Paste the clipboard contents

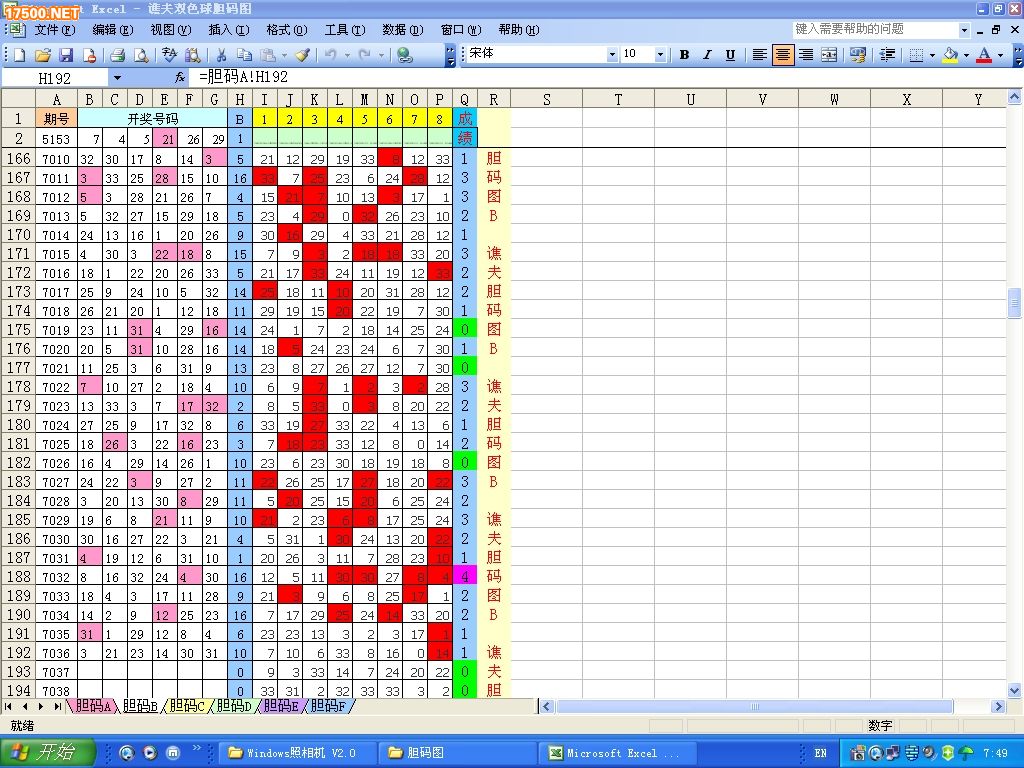point(268,55)
